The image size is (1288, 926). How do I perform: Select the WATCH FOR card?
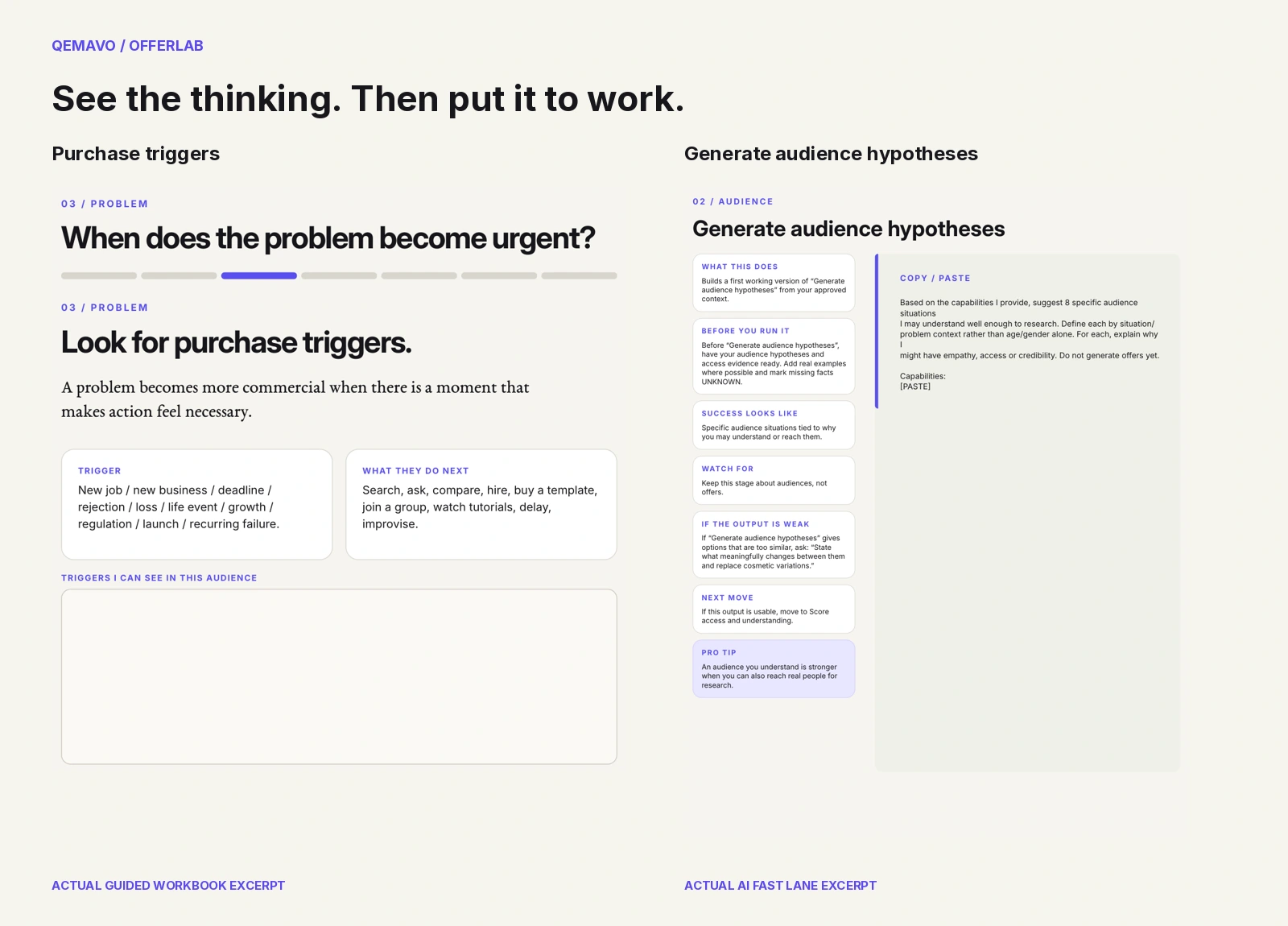774,481
